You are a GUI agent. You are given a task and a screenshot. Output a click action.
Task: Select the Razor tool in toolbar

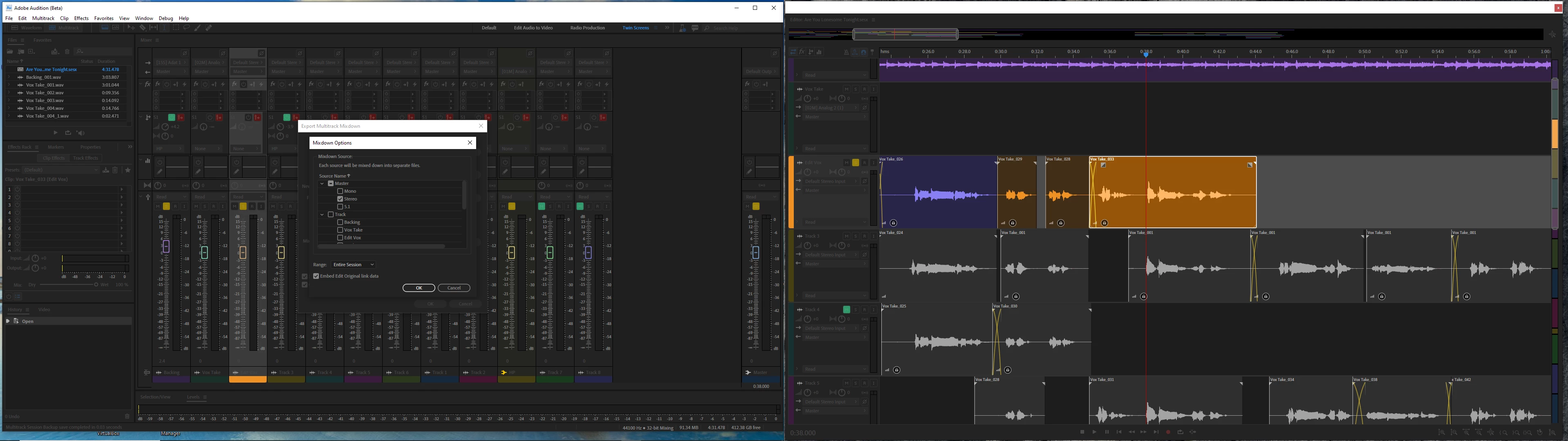point(143,27)
